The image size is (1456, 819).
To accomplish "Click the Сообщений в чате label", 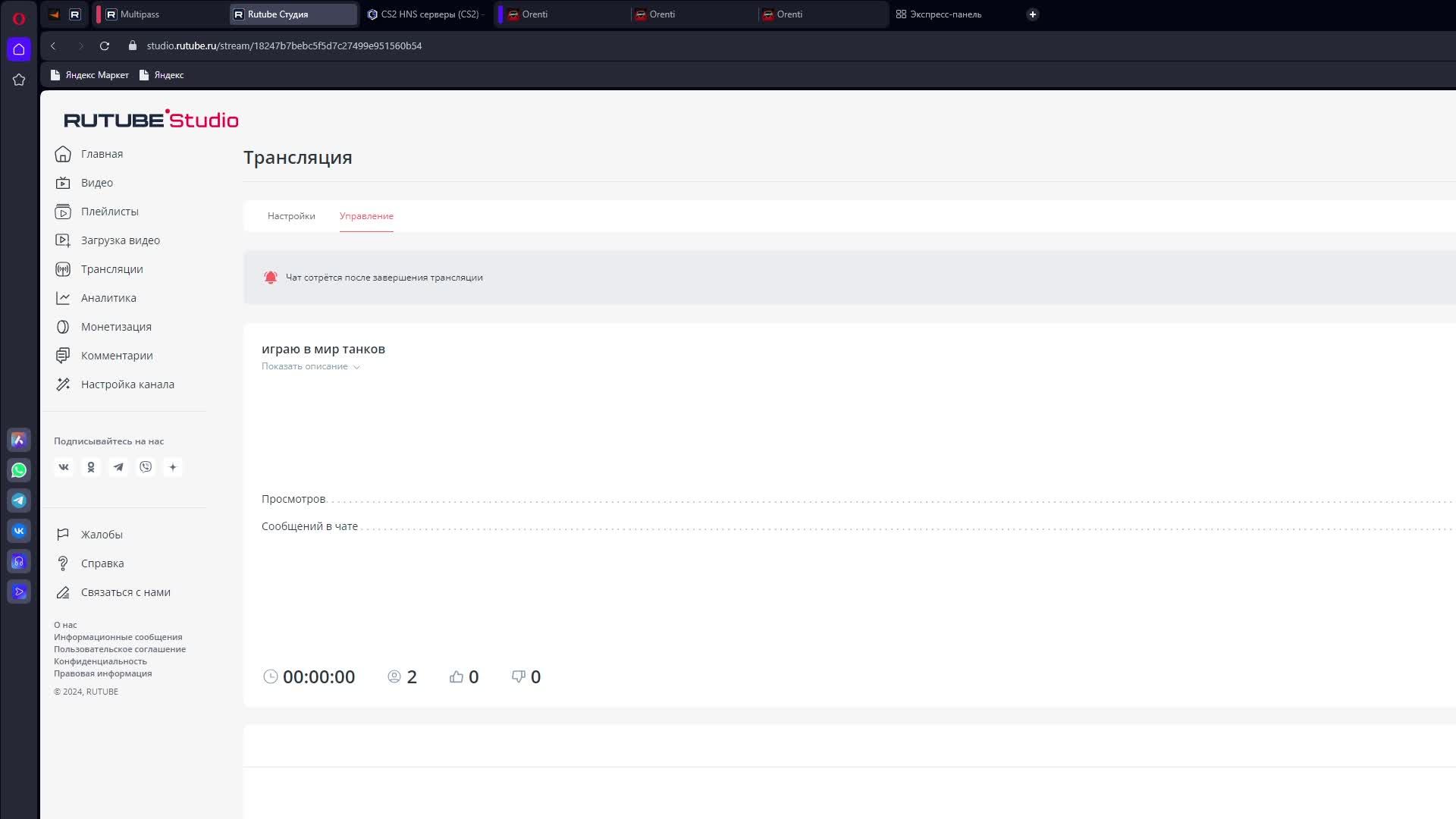I will (309, 526).
